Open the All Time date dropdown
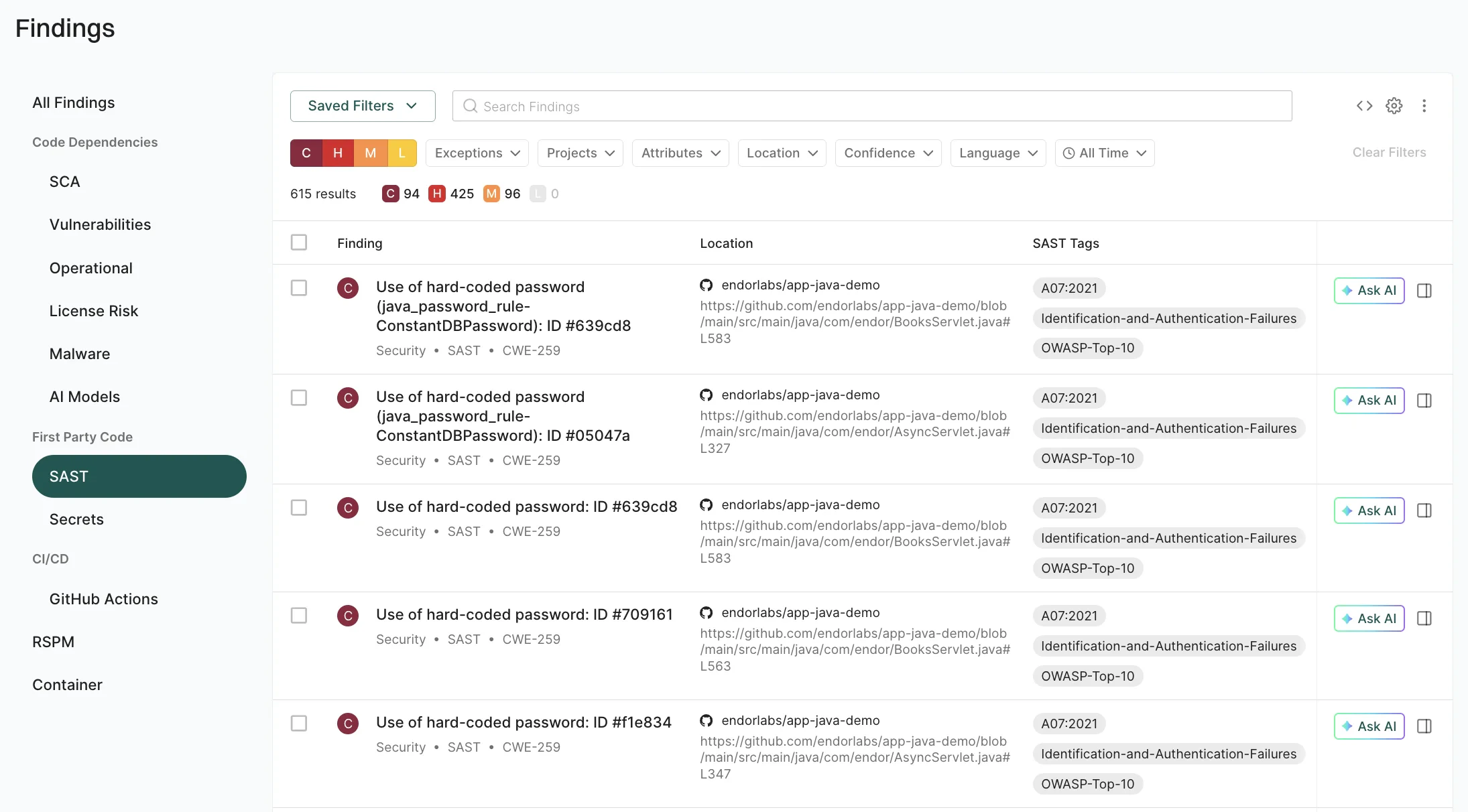The height and width of the screenshot is (812, 1468). (1104, 153)
